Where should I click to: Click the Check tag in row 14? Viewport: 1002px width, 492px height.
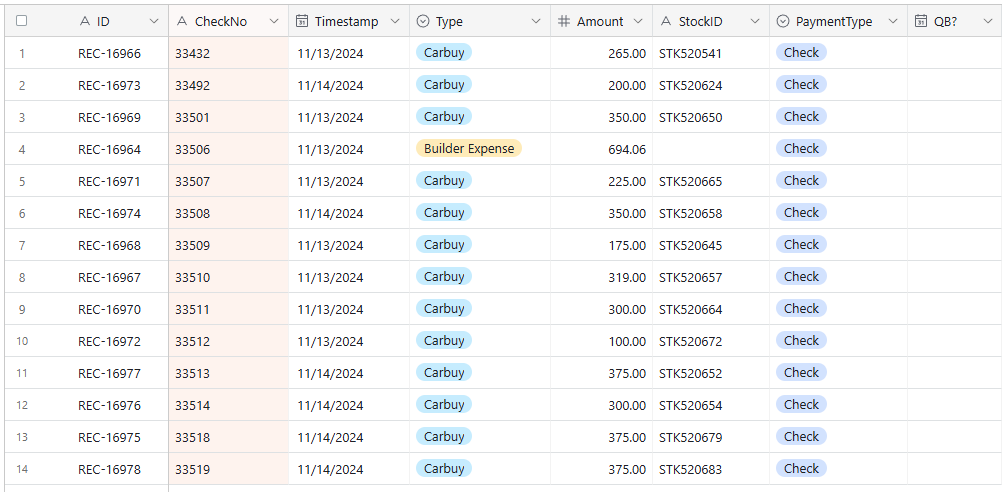click(x=801, y=468)
